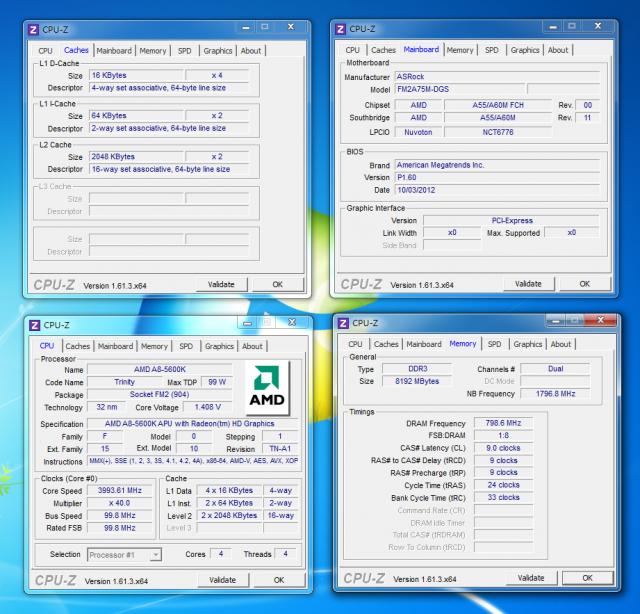Click the CPU-Z icon in the Mainboard window title bar
The width and height of the screenshot is (640, 614).
[340, 29]
